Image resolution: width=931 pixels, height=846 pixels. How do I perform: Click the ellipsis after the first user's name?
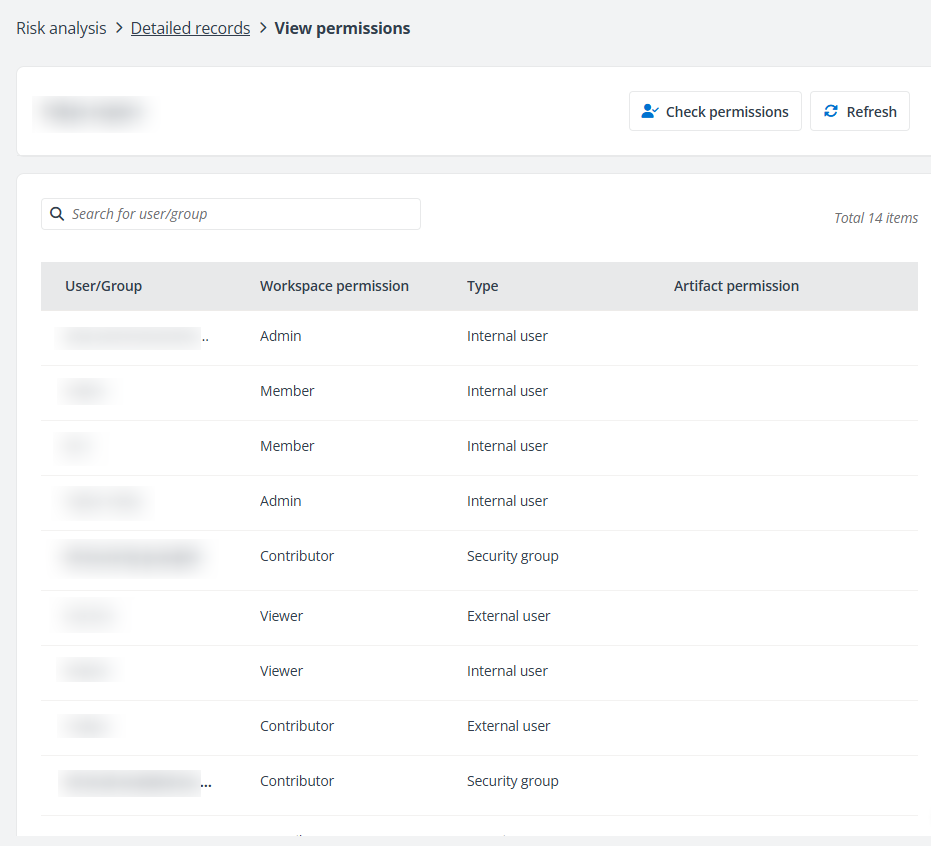[207, 338]
